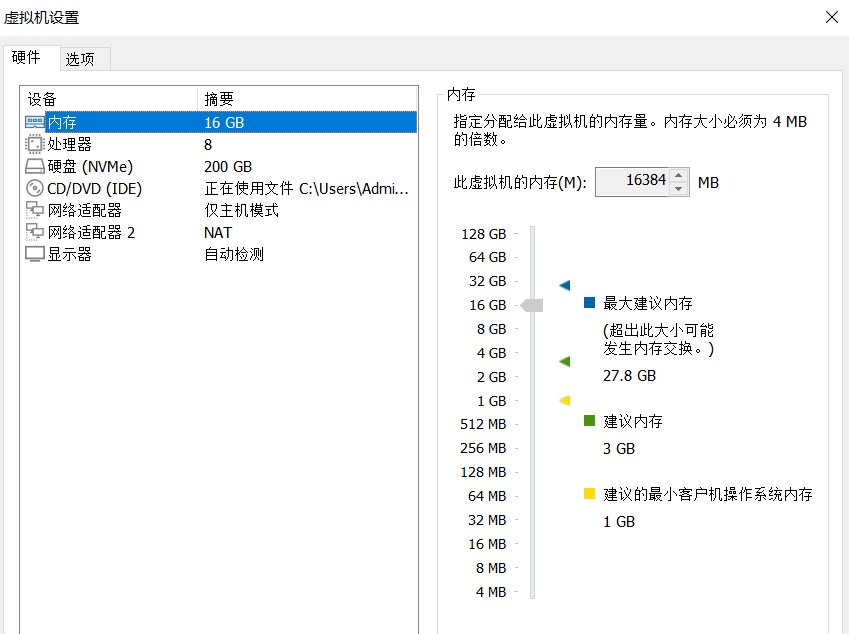Click the CD/DVD disc icon

pyautogui.click(x=35, y=188)
